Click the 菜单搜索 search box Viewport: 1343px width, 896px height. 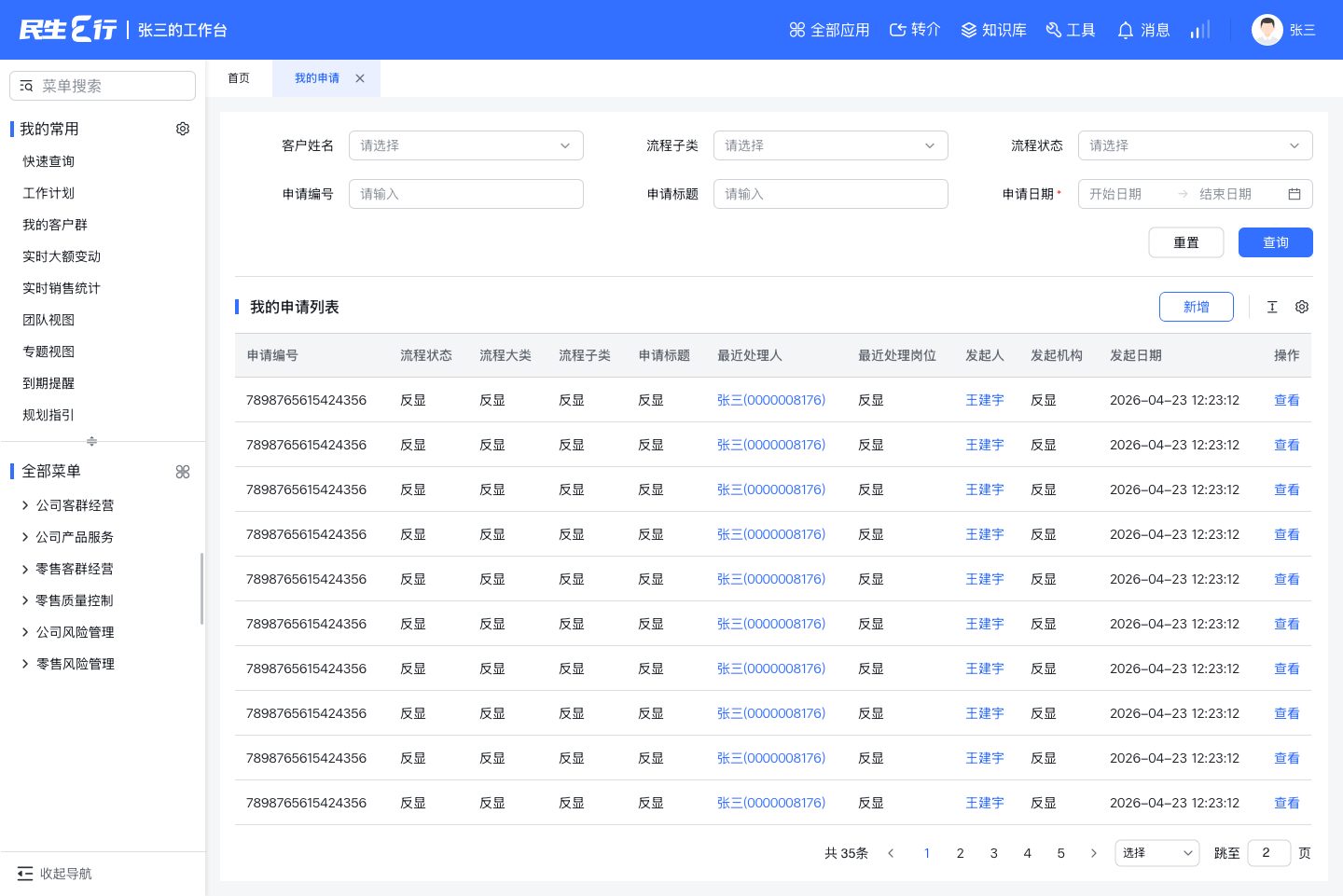[103, 86]
